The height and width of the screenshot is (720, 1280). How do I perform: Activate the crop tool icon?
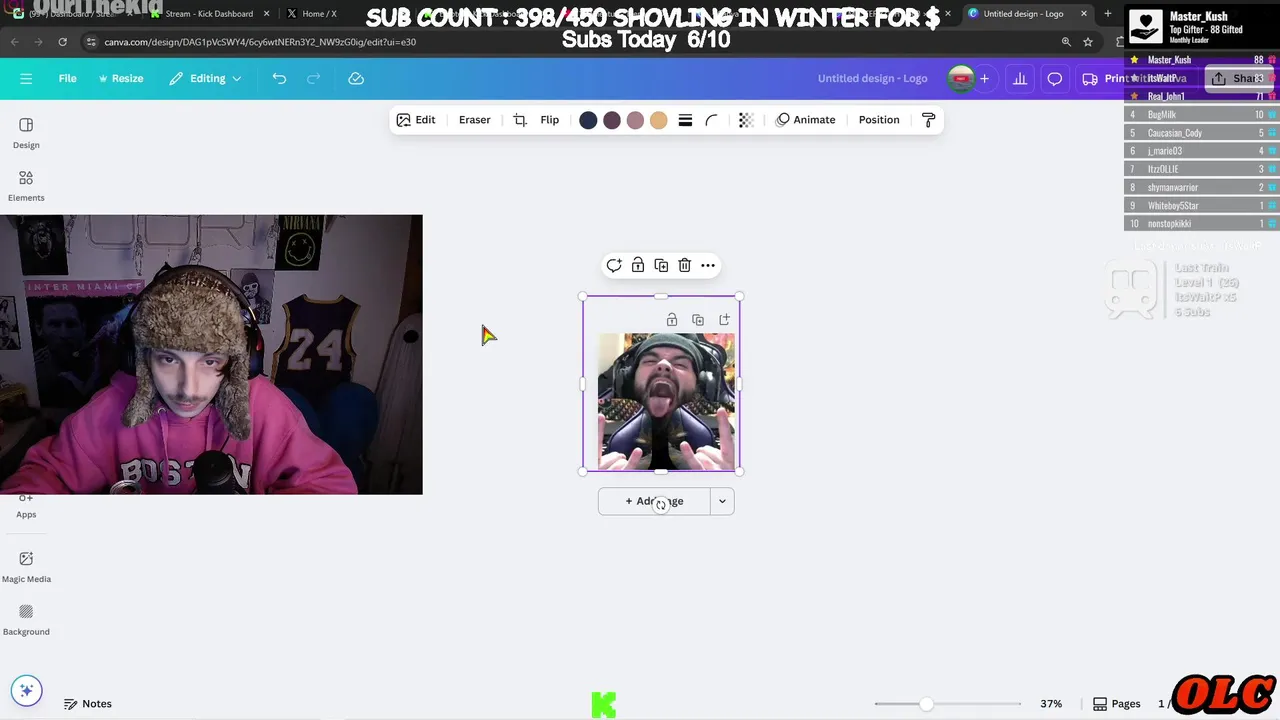coord(520,120)
